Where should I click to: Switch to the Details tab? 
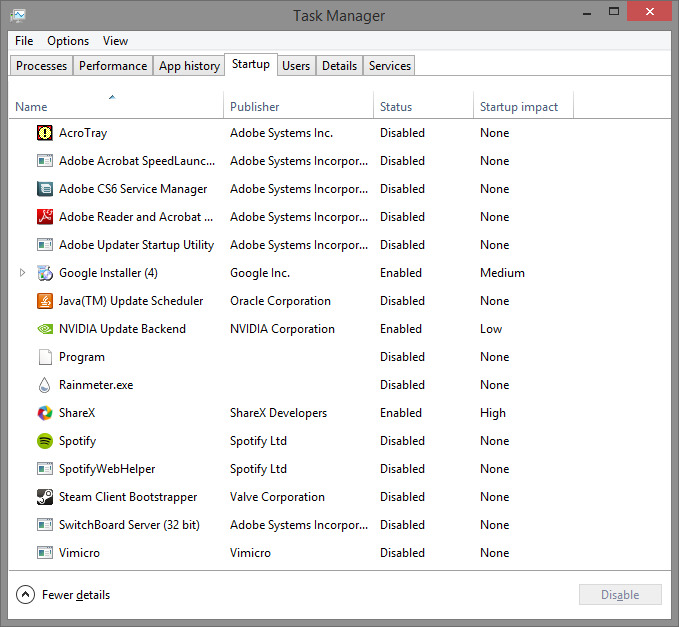[x=340, y=66]
